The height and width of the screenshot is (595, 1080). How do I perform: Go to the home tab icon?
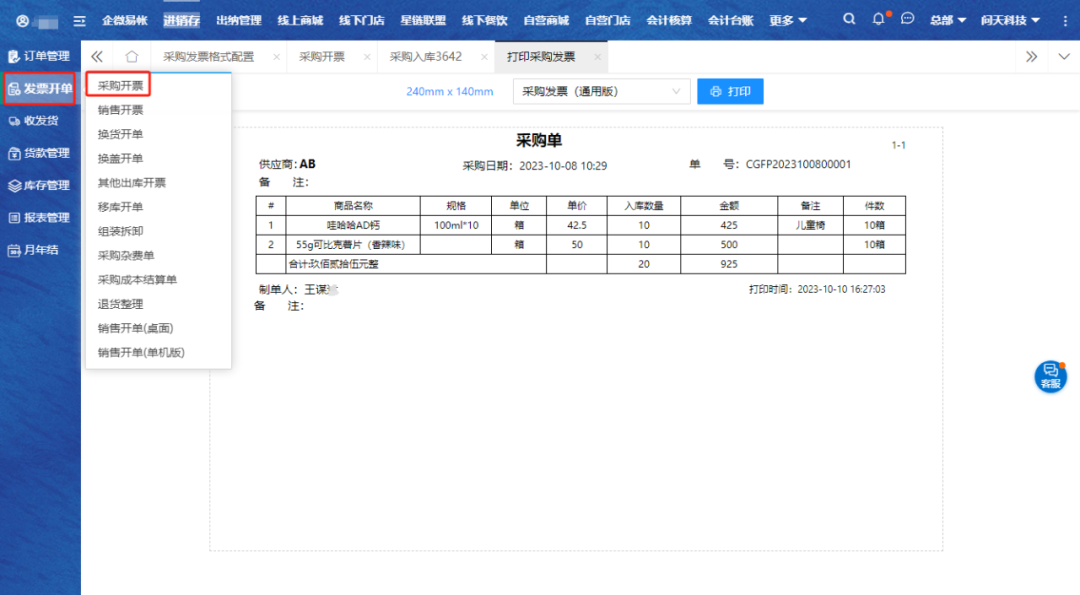tap(132, 57)
